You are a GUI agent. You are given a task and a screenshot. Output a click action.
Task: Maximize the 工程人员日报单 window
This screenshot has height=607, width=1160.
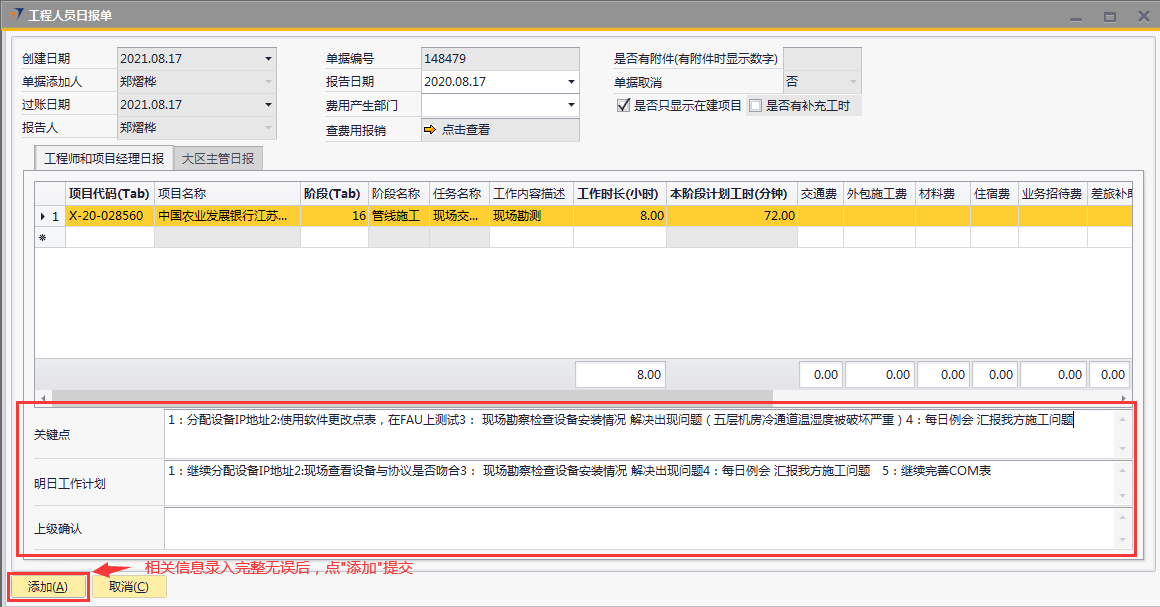point(1109,16)
